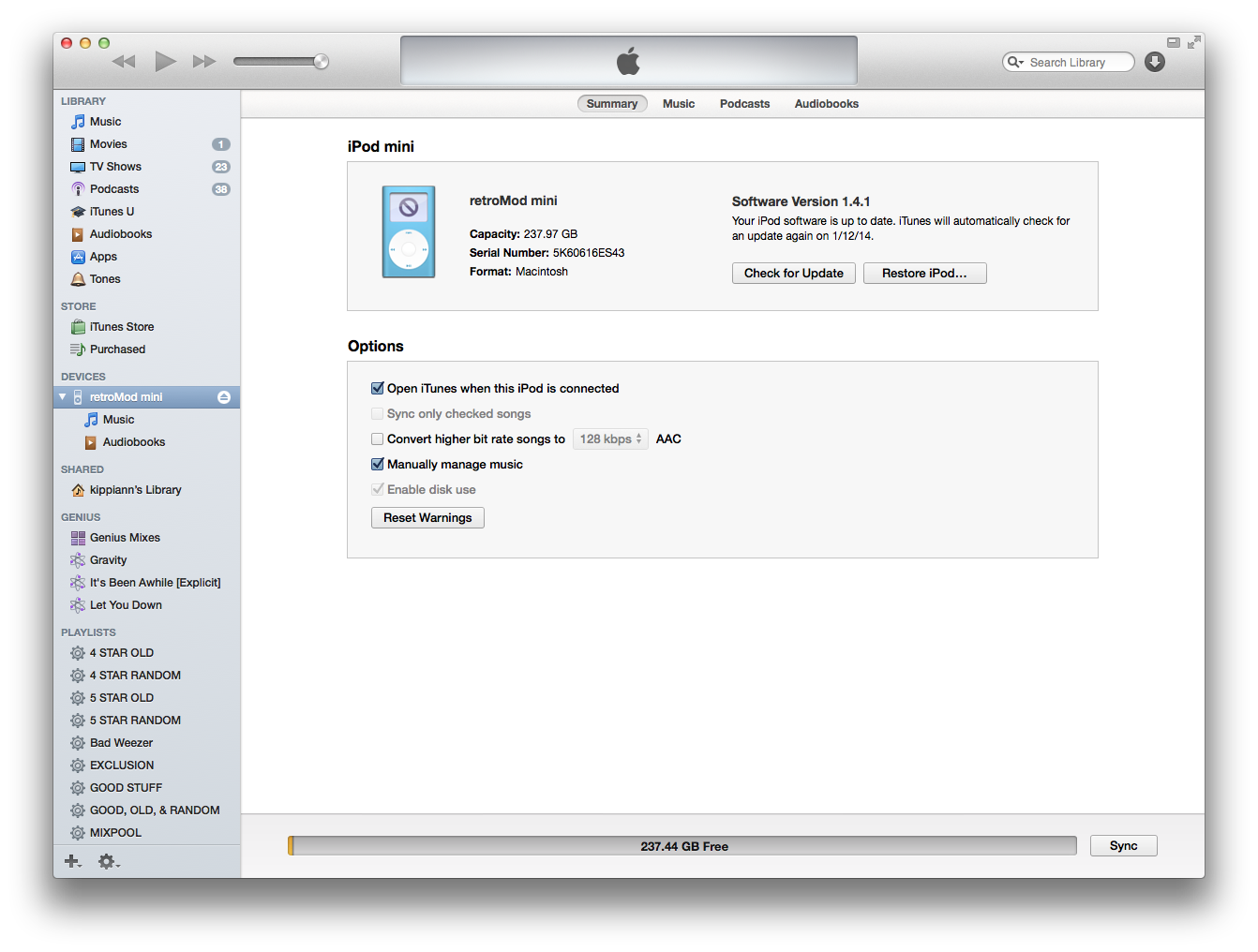
Task: Click the Reset Warnings button
Action: (x=427, y=518)
